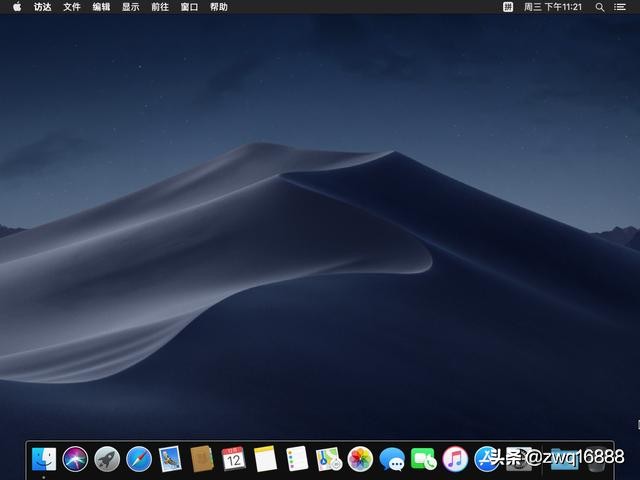Open the Apple menu
The width and height of the screenshot is (640, 480).
tap(17, 7)
